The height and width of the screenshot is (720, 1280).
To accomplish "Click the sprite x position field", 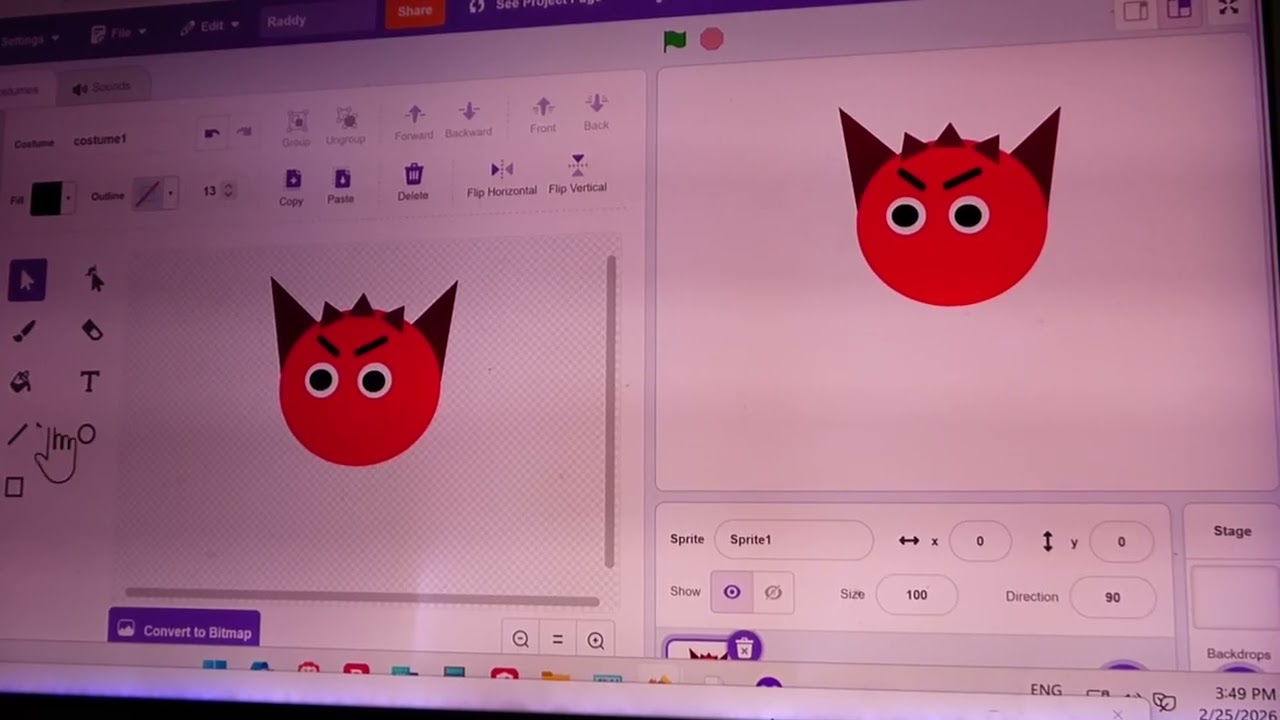I will coord(980,541).
